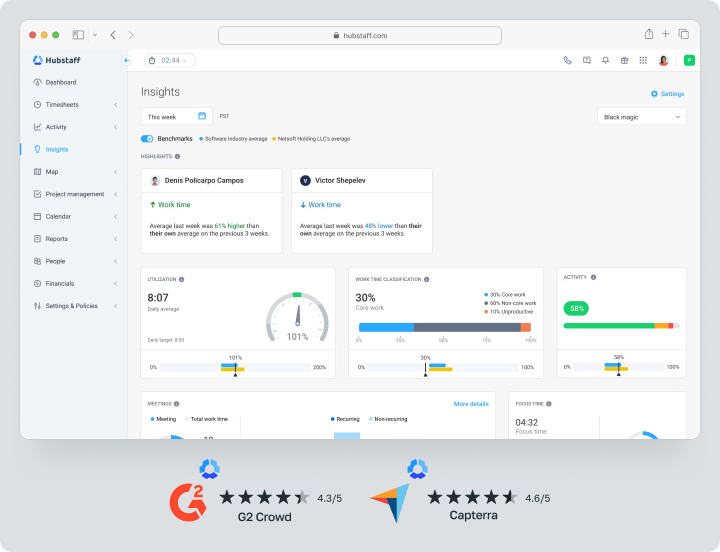Click the Activity card info icon
This screenshot has width=720, height=552.
tap(593, 277)
